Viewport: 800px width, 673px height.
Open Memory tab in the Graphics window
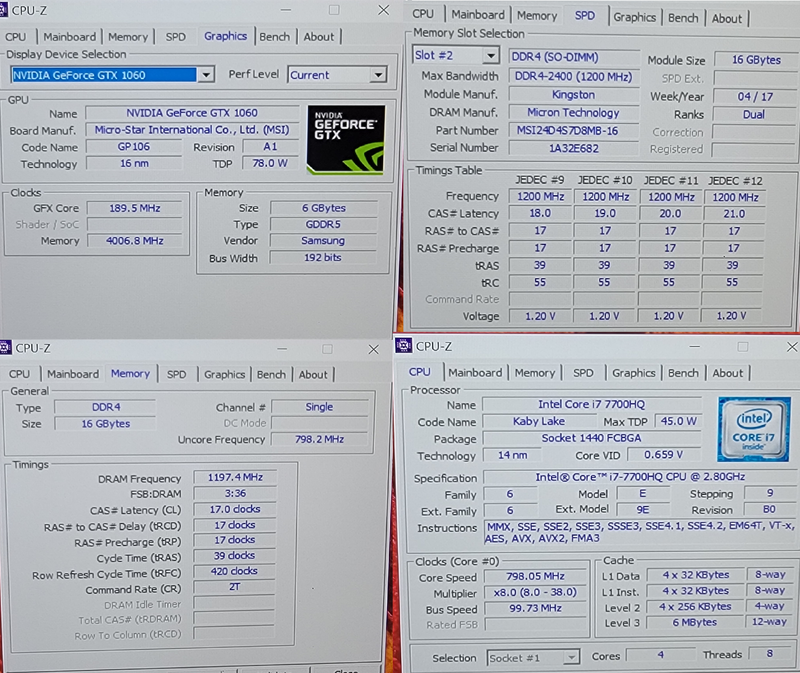coord(128,37)
